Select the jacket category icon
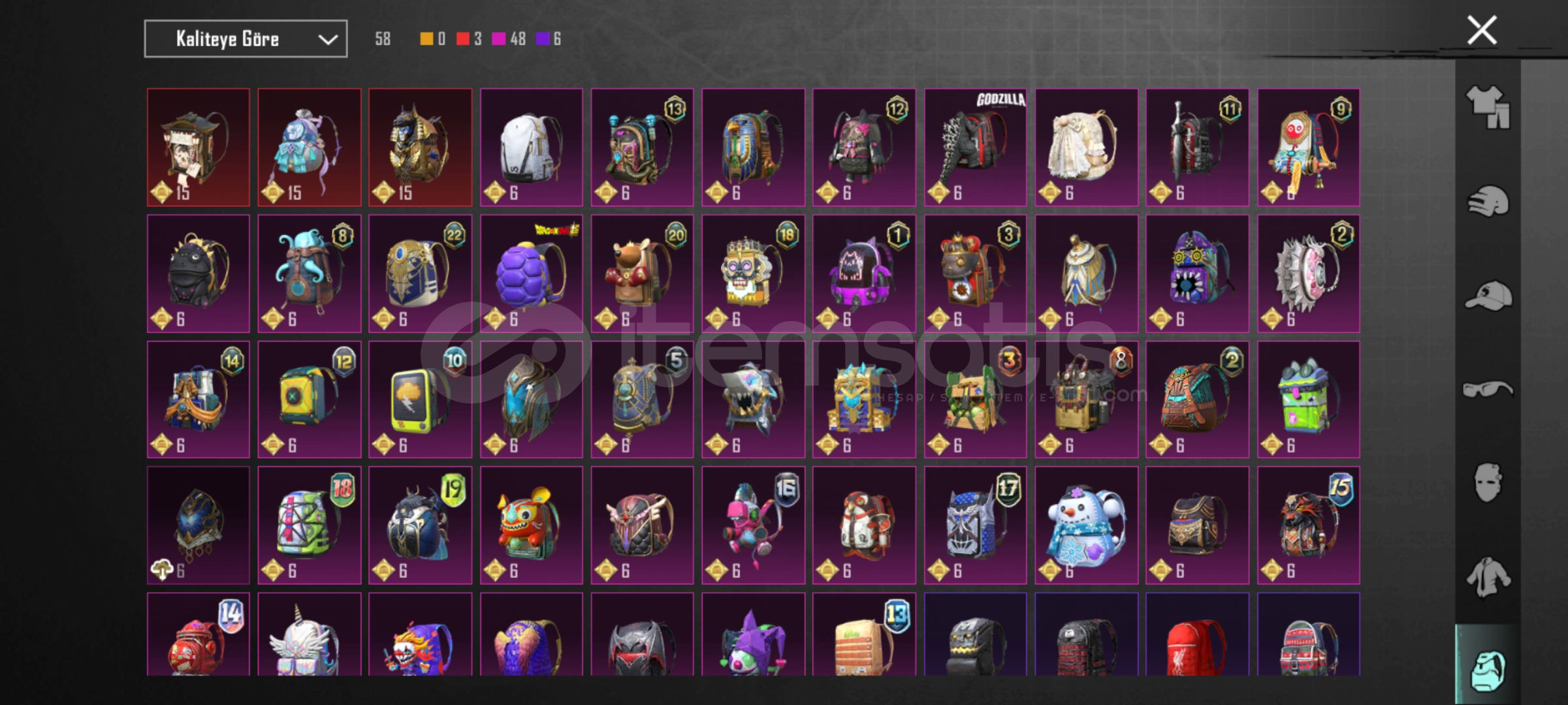 (x=1488, y=577)
